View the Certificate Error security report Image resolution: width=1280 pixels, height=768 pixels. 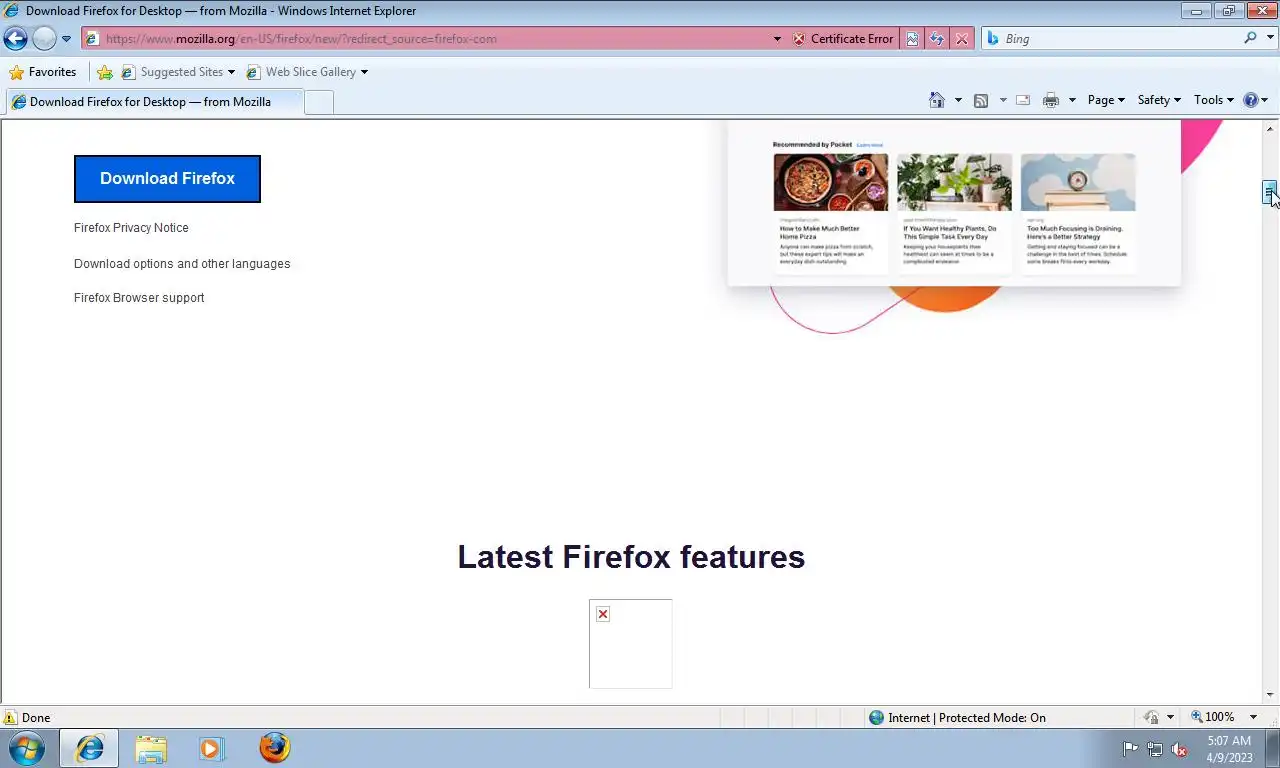pyautogui.click(x=843, y=39)
